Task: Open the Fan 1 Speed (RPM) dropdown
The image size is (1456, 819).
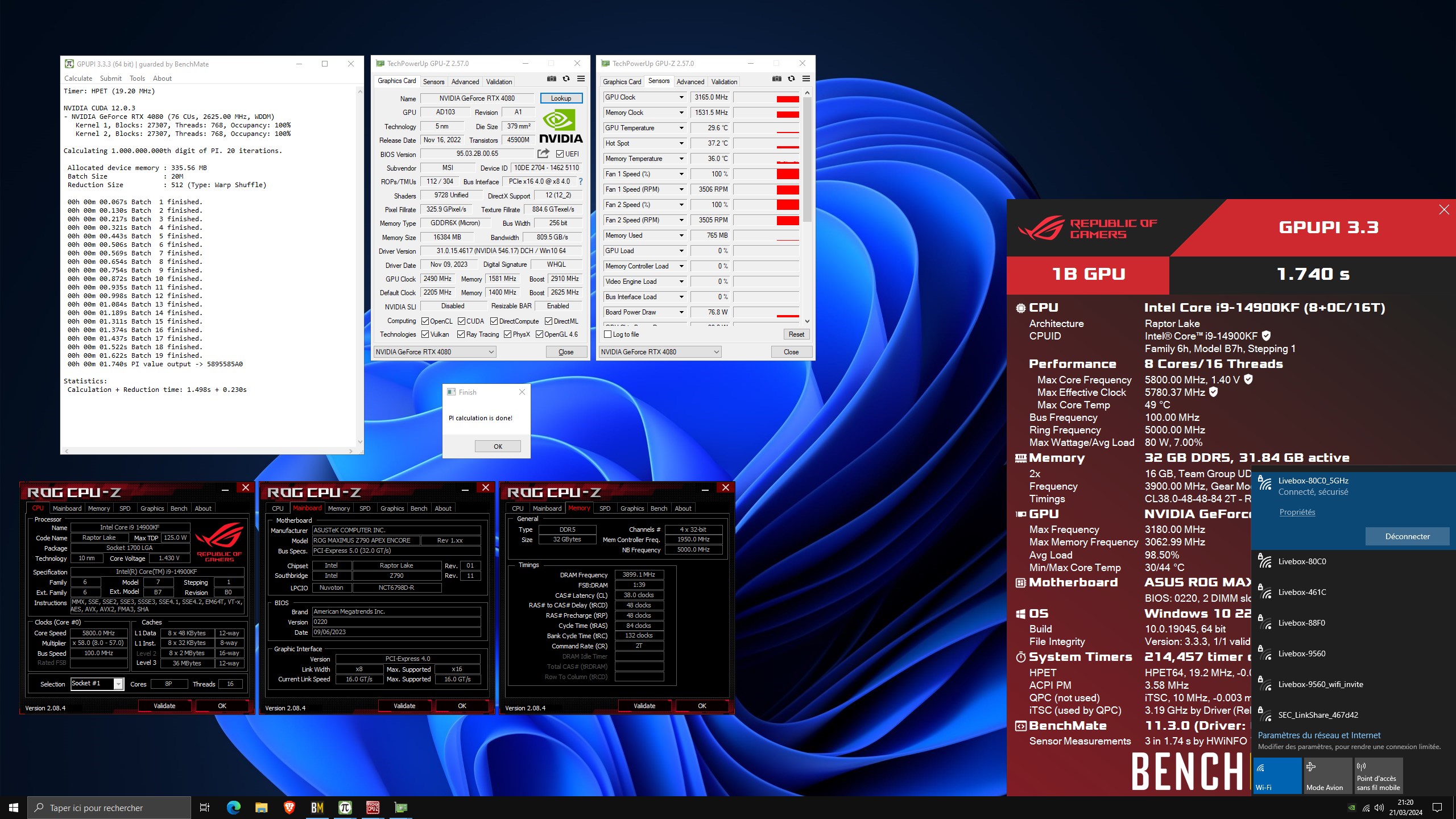Action: click(681, 189)
